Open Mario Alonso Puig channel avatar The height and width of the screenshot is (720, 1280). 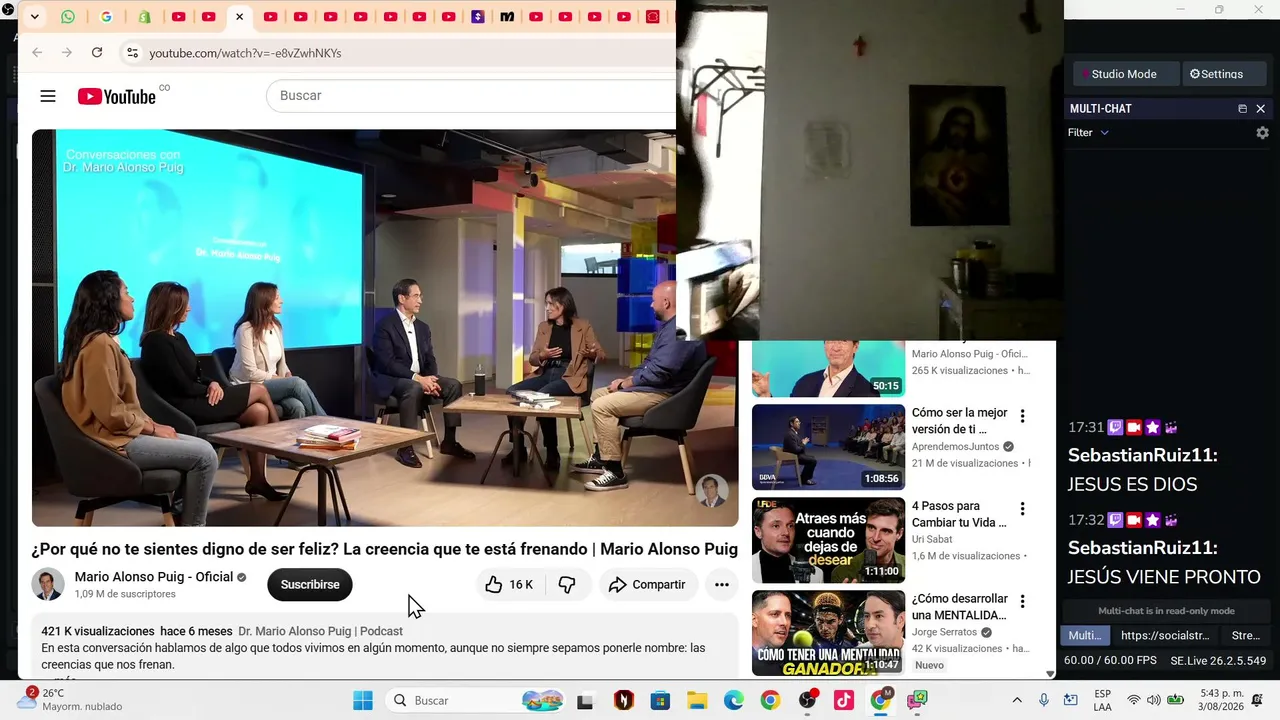point(48,585)
